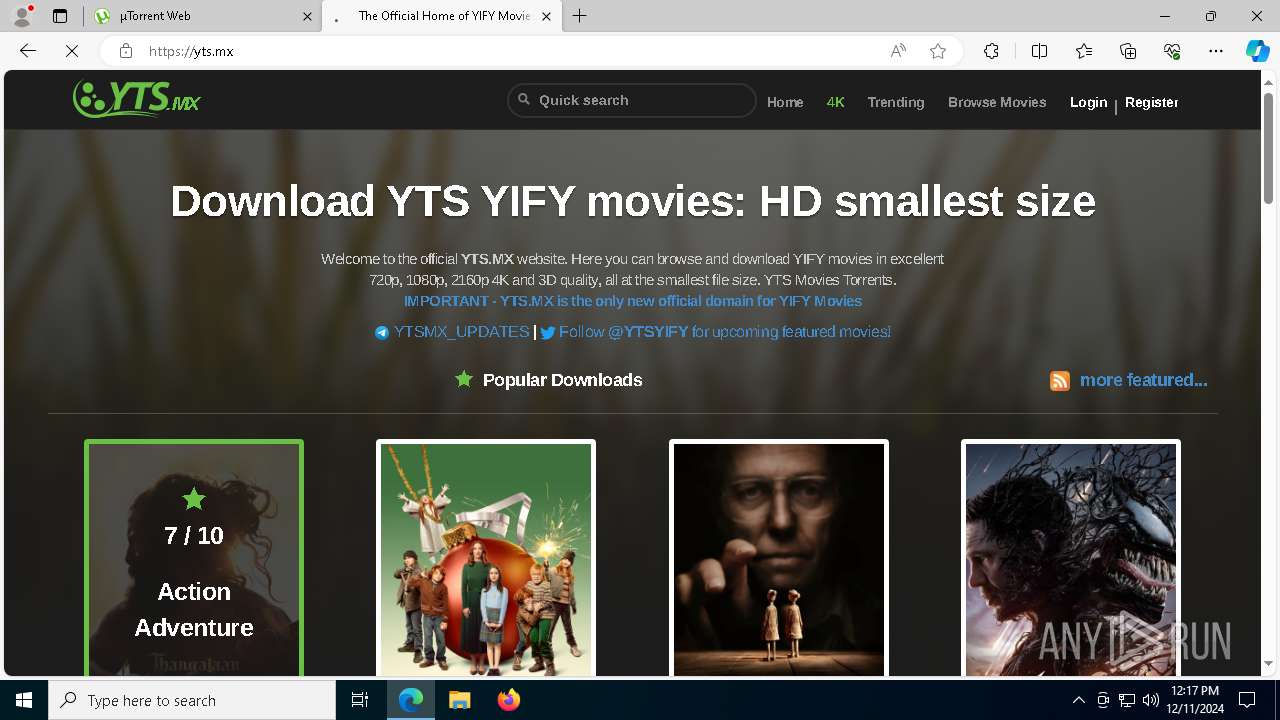Select the Official Home of YIFY tab
Viewport: 1280px width, 720px height.
[x=440, y=16]
